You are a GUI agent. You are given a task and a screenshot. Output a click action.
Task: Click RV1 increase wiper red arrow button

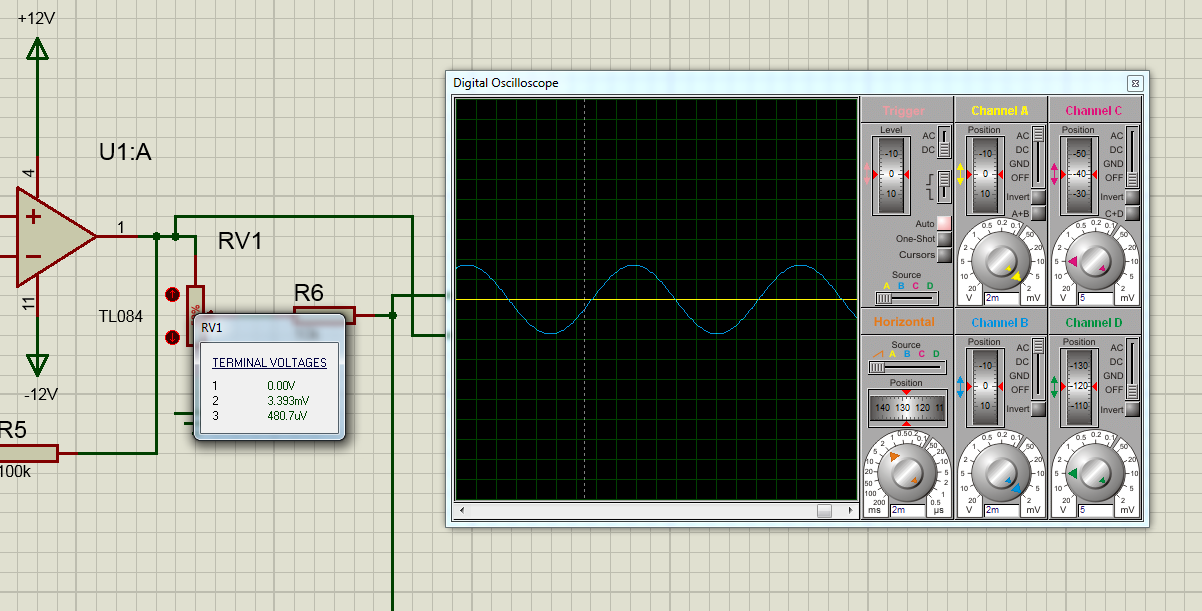(172, 295)
